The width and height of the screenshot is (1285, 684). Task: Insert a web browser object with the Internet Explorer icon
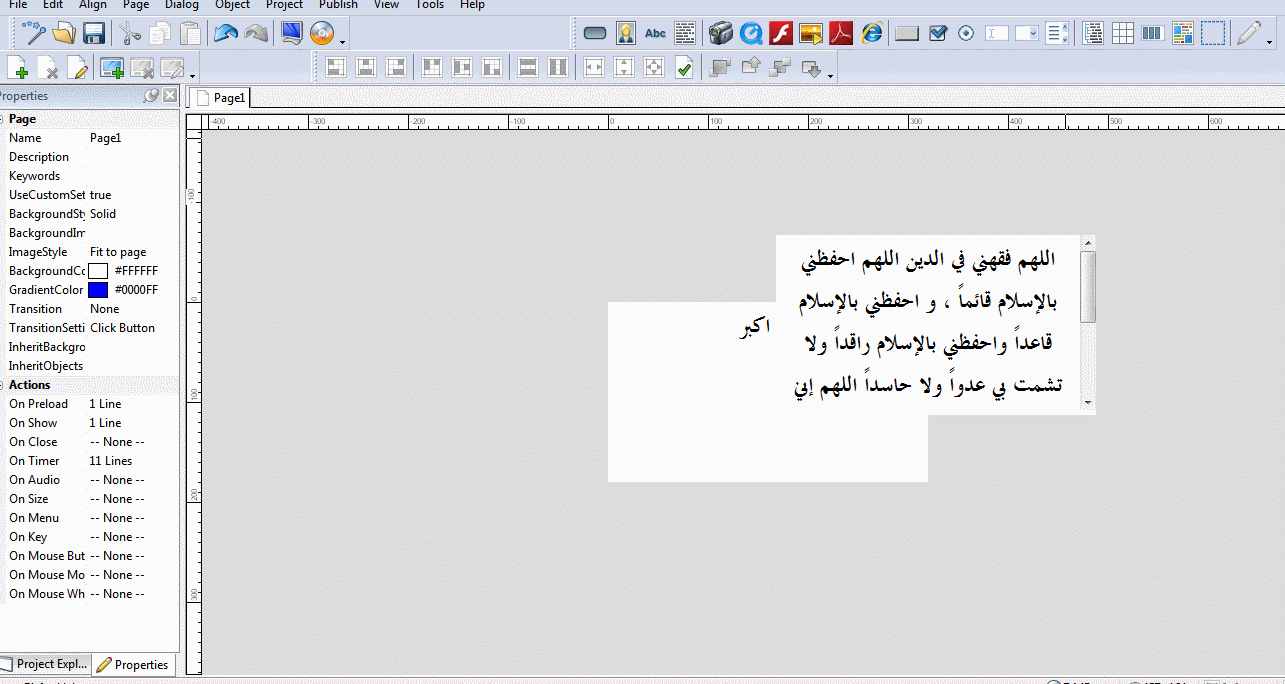(x=872, y=33)
